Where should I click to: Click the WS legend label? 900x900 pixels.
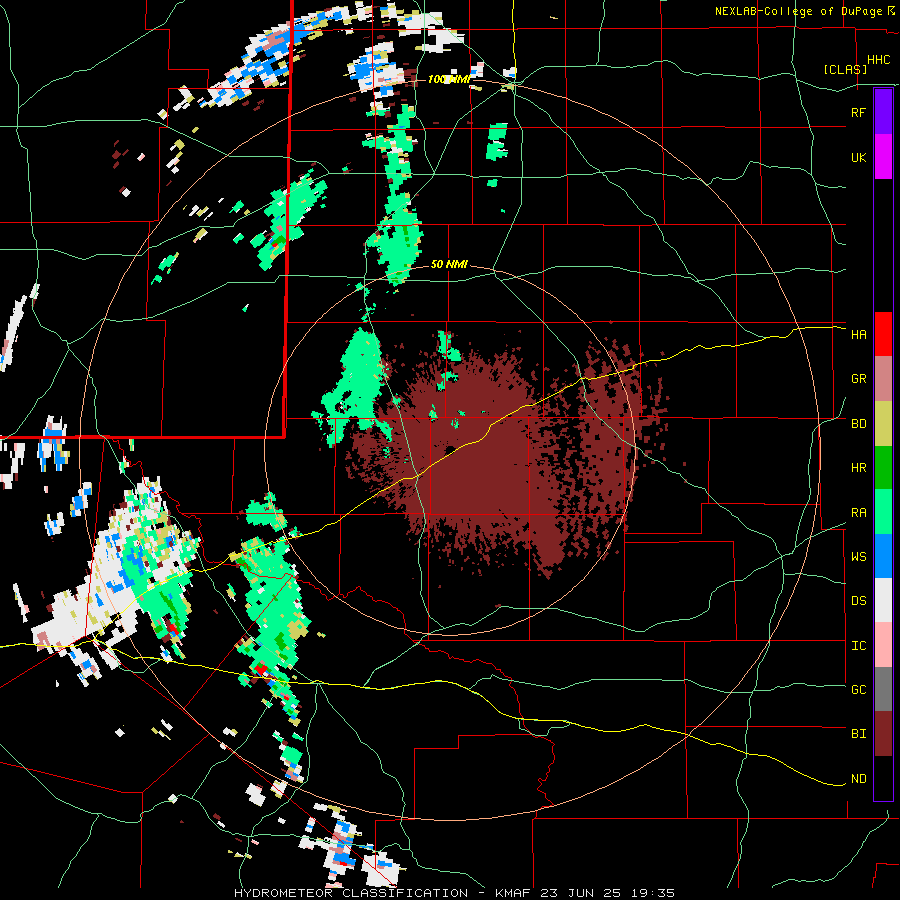pyautogui.click(x=858, y=557)
